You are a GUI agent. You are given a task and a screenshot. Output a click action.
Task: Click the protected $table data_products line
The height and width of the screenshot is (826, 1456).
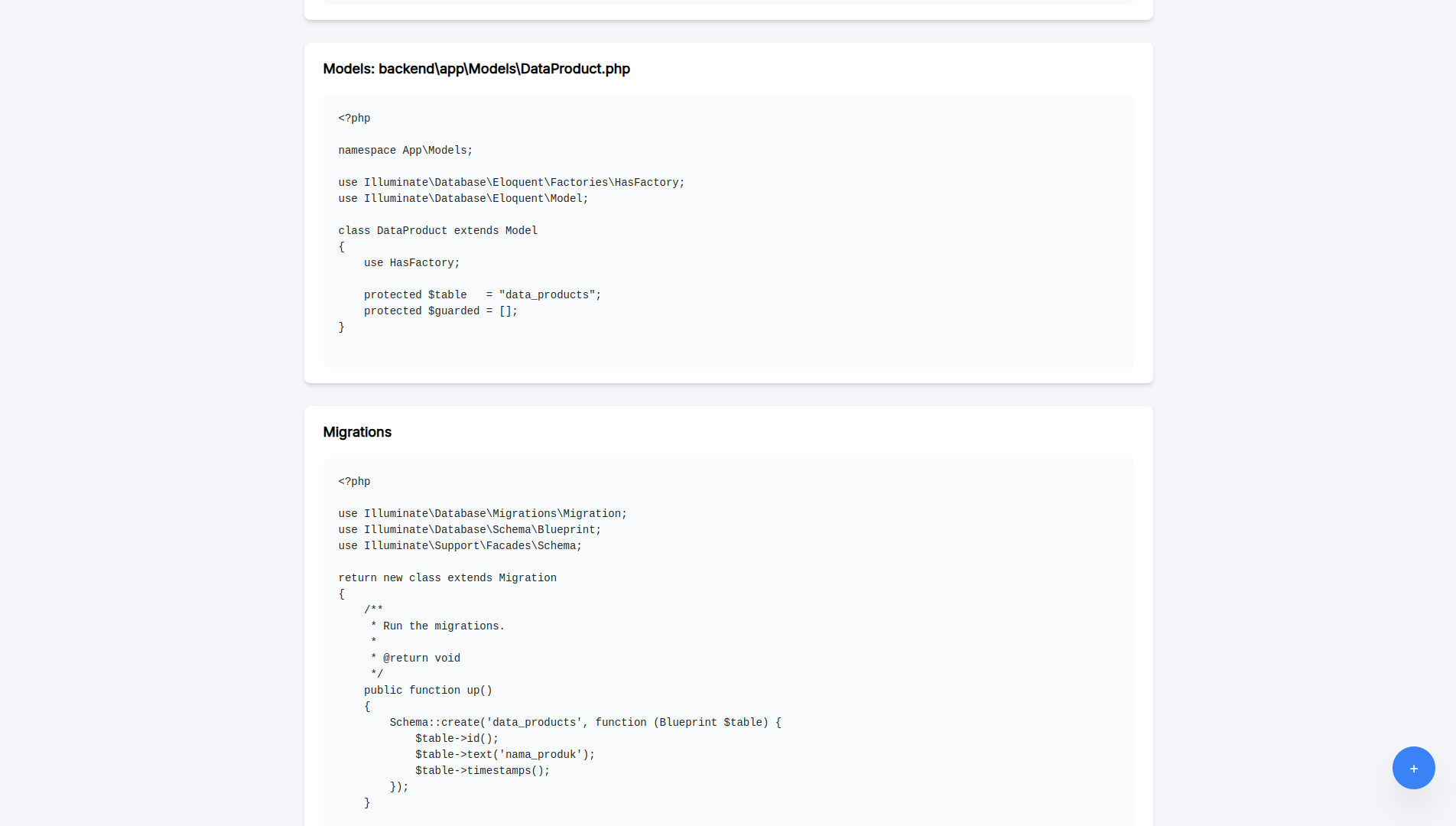tap(482, 295)
